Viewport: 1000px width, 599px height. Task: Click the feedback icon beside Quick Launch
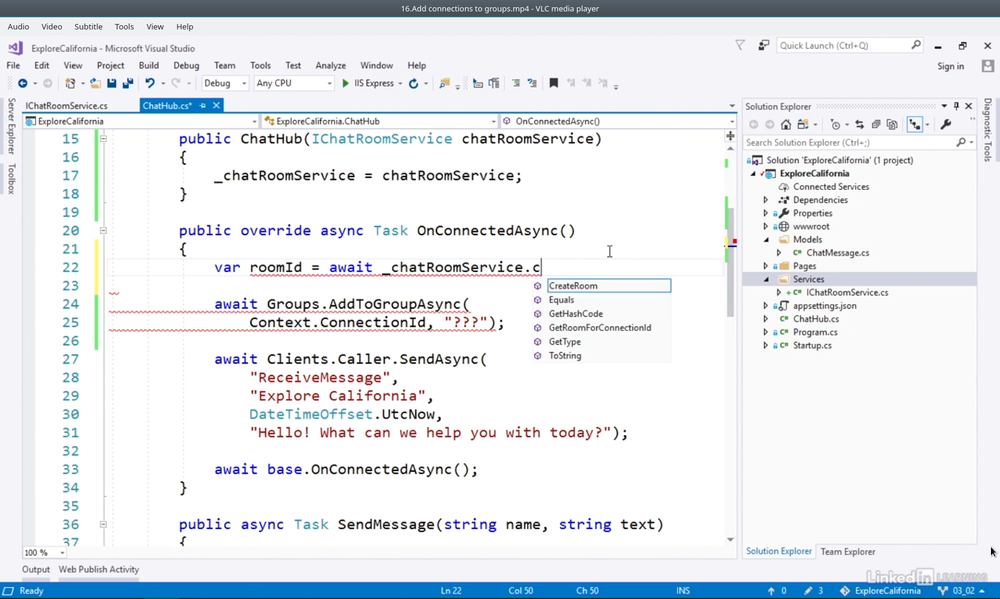click(763, 45)
